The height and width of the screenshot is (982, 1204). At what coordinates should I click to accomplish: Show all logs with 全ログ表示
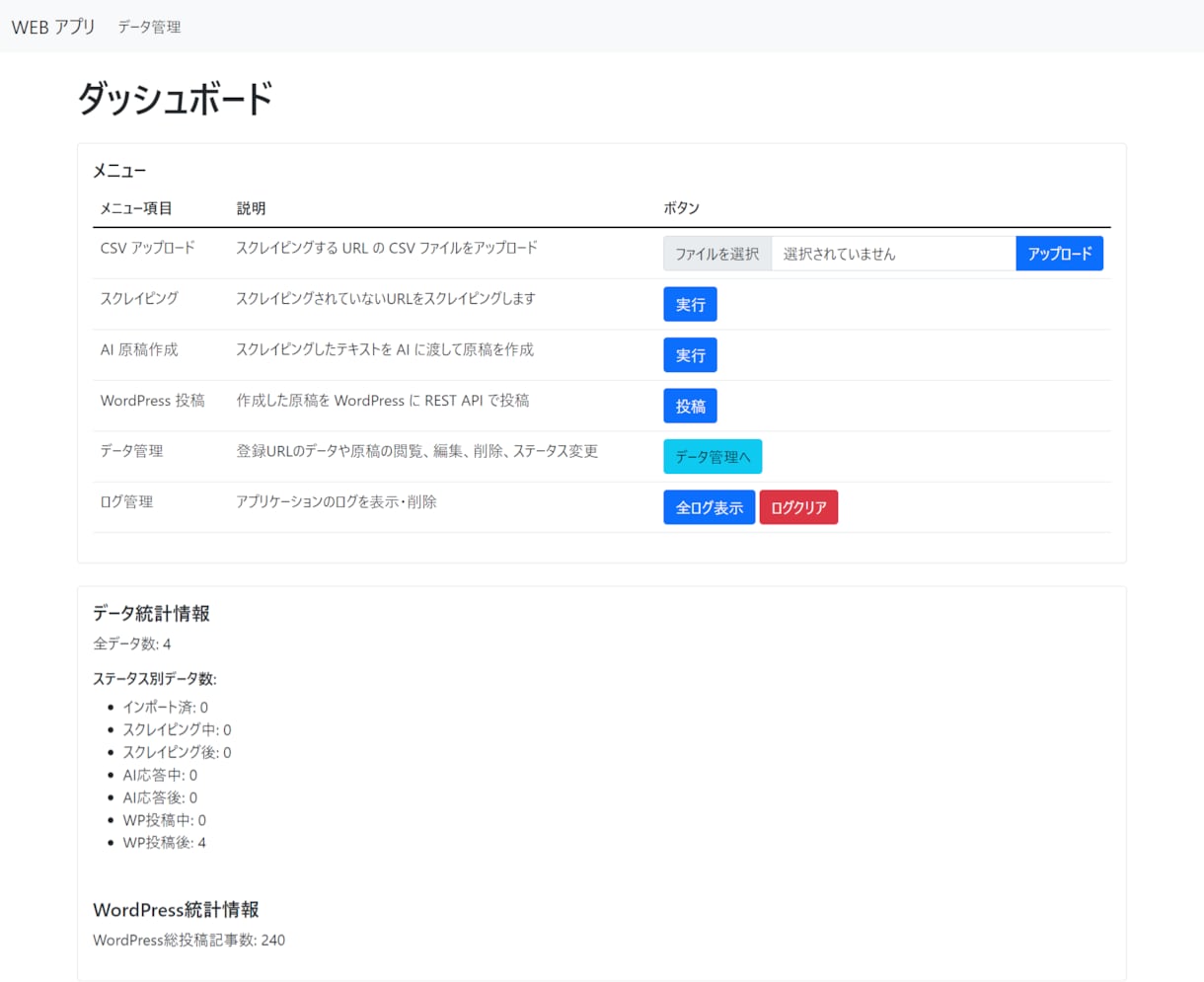[x=710, y=507]
